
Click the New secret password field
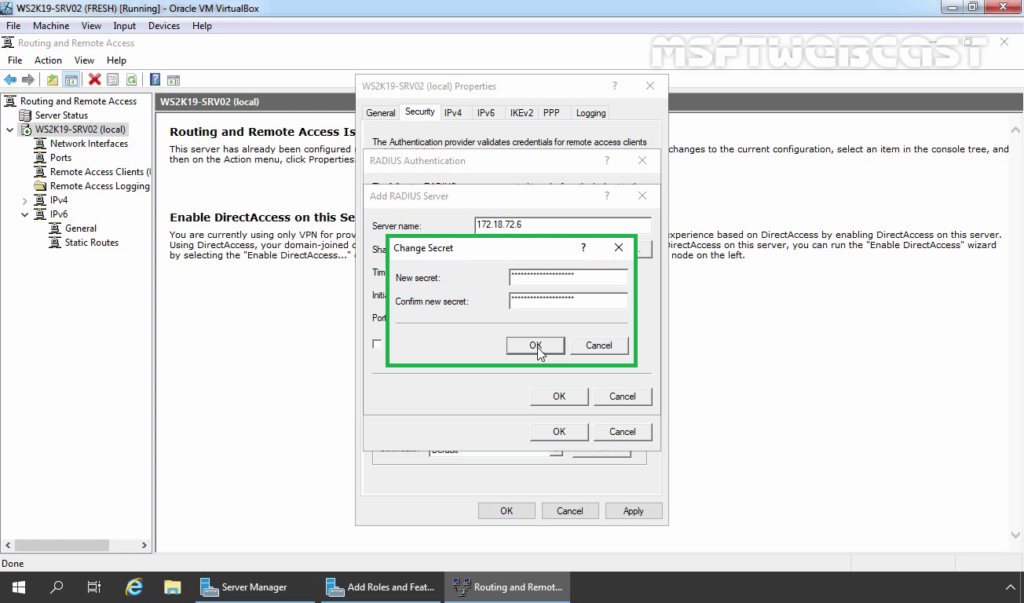tap(568, 277)
